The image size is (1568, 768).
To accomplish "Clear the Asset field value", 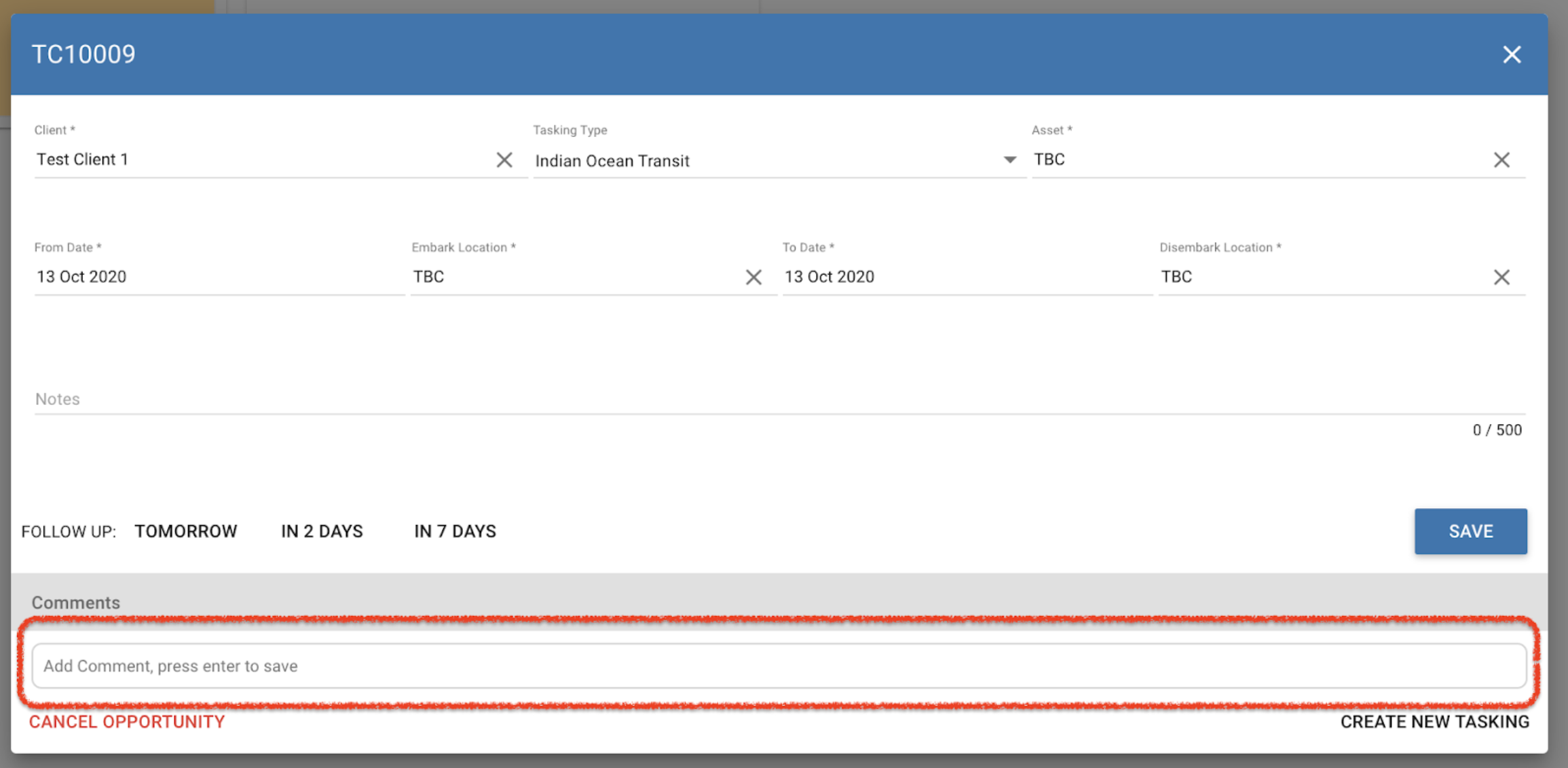I will tap(1501, 160).
